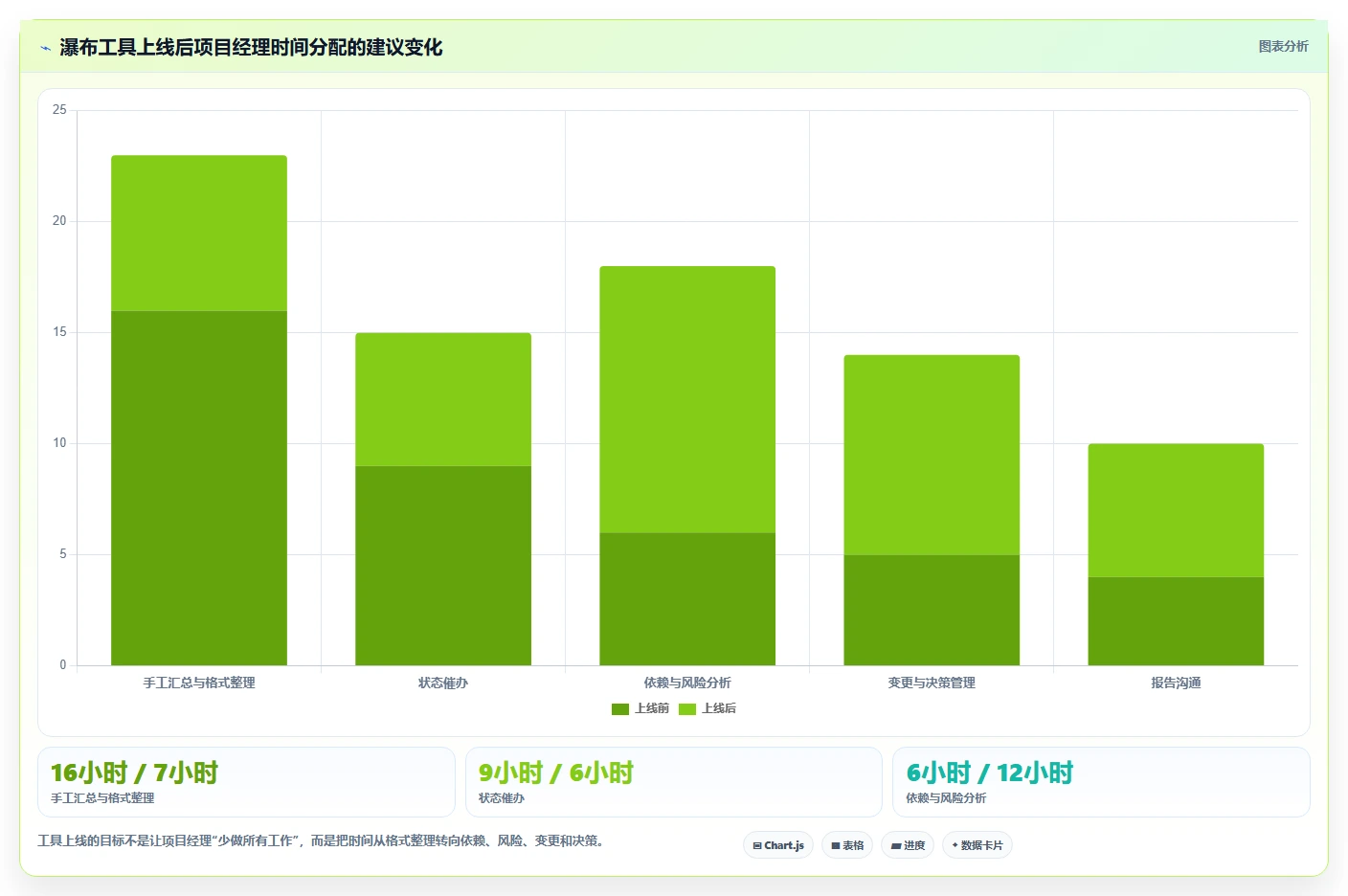Click the 上线前 legend label

652,708
